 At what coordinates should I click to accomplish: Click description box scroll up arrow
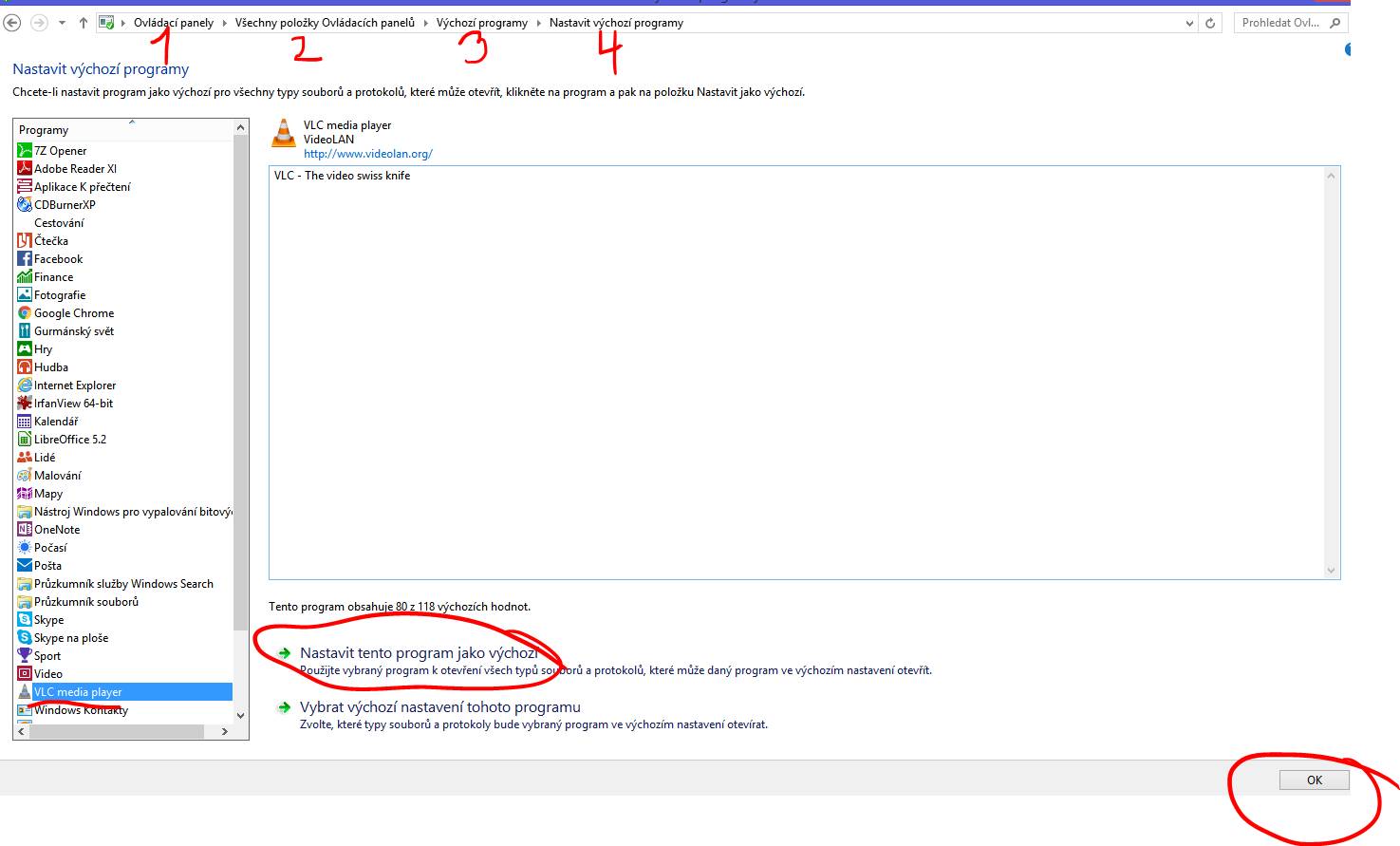(x=1332, y=176)
